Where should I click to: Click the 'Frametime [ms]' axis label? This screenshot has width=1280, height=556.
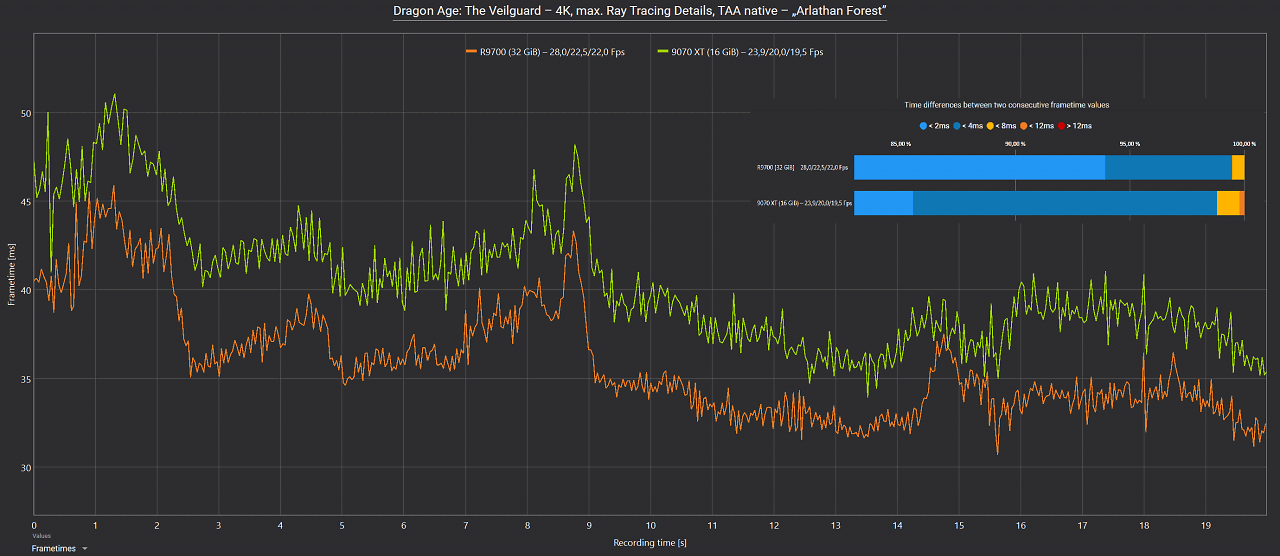click(11, 274)
